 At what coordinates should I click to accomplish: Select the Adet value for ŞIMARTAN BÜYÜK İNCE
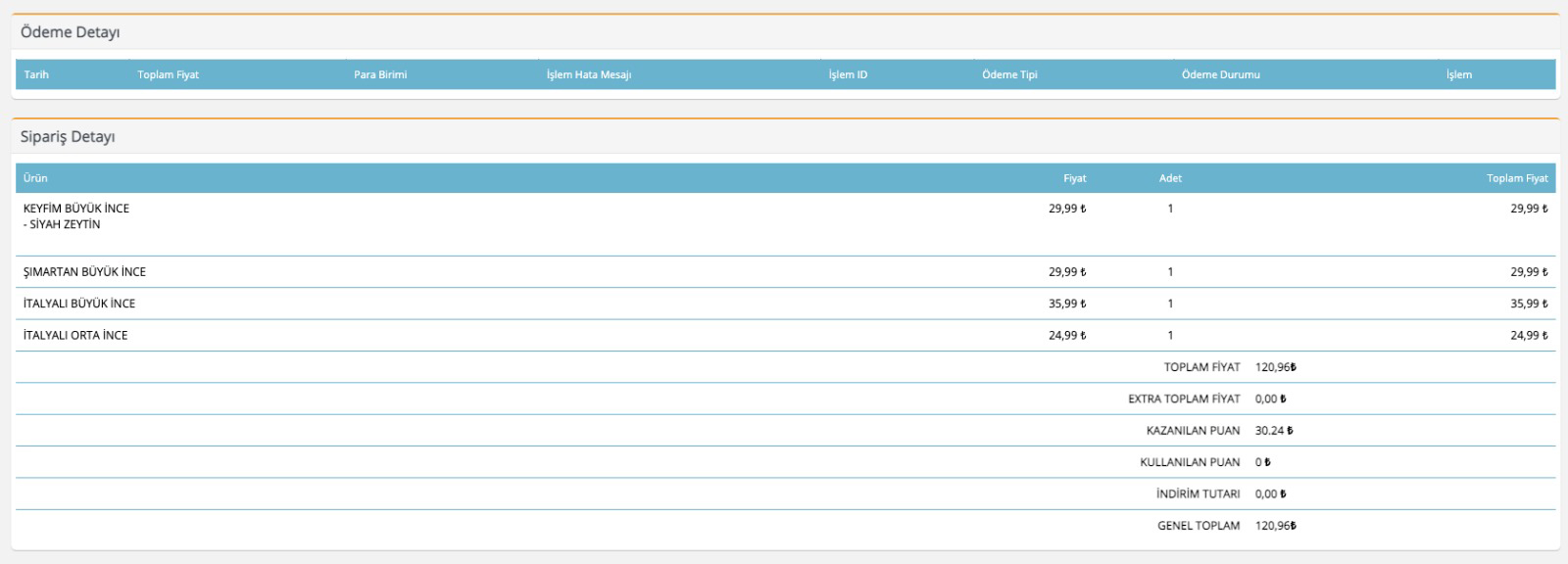tap(1170, 272)
